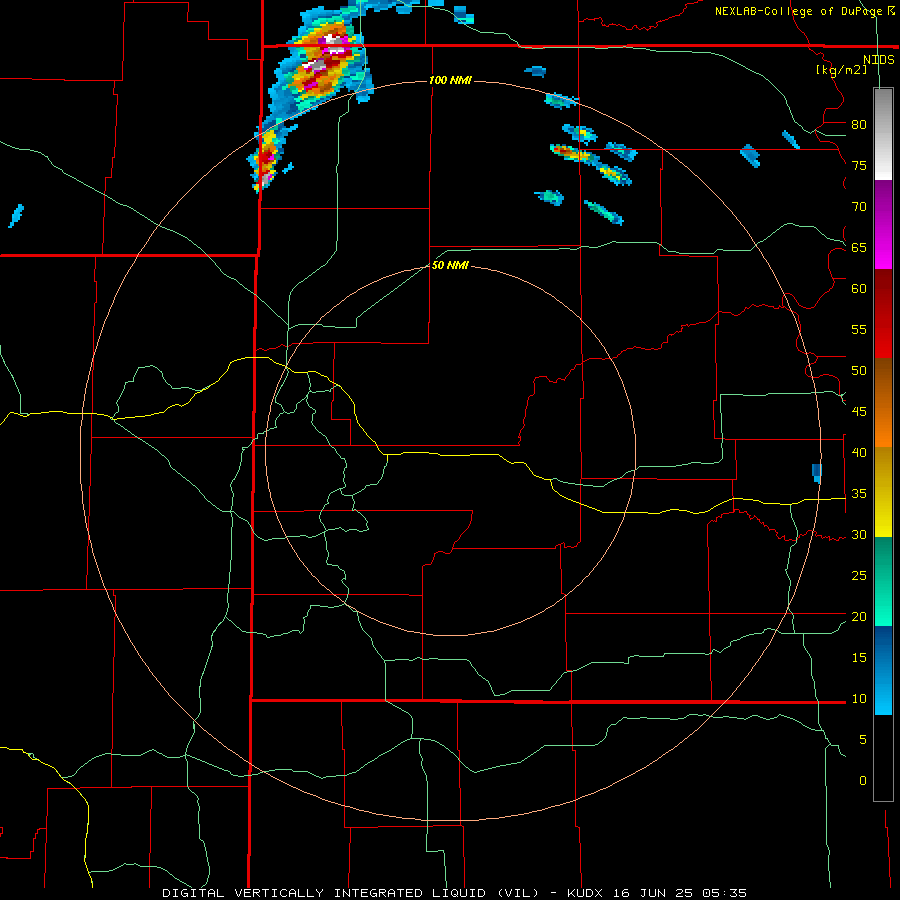This screenshot has height=900, width=900.
Task: Click the 70 value on the color scale
Action: coord(859,207)
